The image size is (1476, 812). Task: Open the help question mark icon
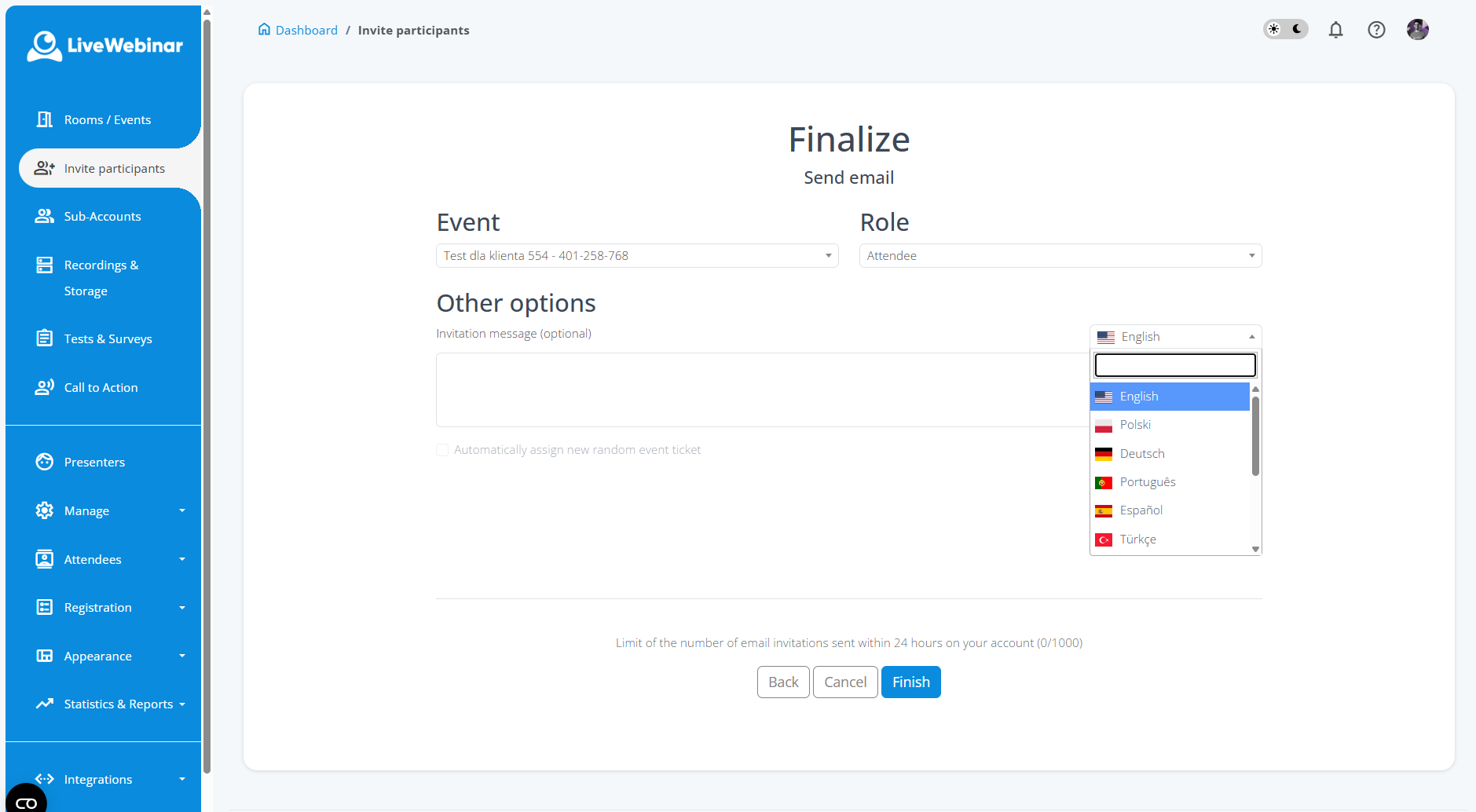[1376, 29]
